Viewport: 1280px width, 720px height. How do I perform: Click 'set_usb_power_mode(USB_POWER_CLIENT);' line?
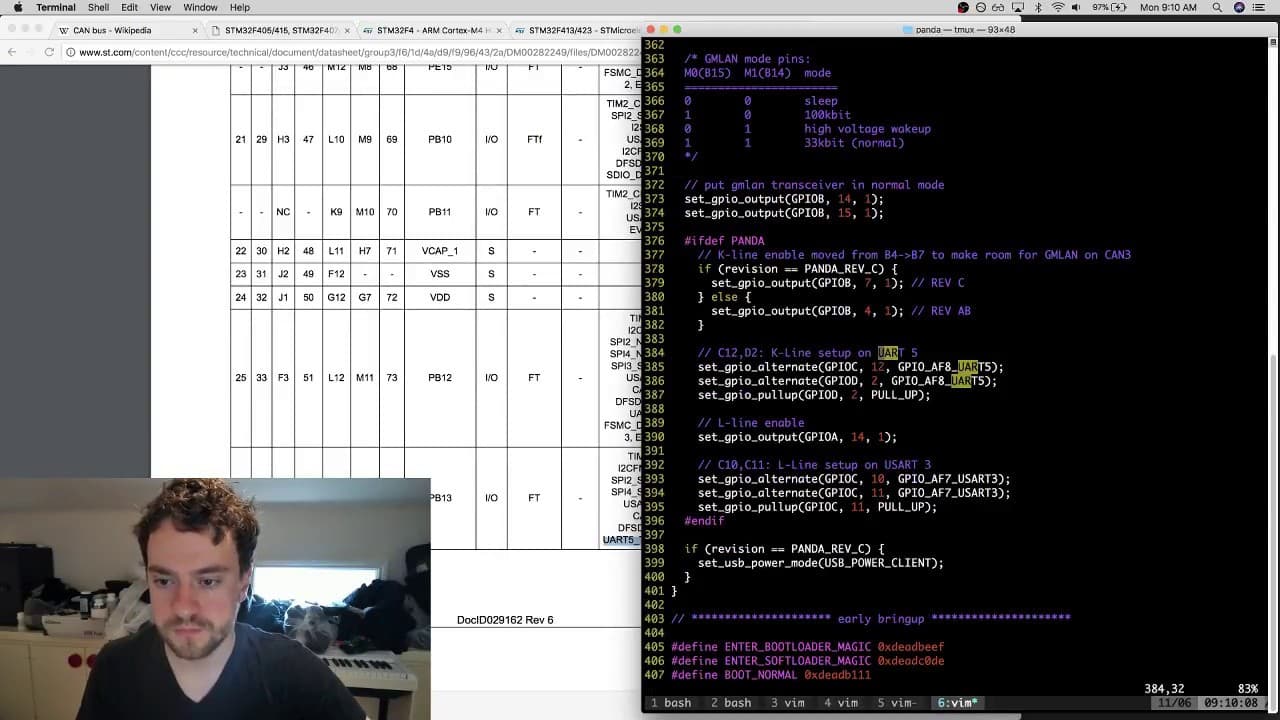point(820,563)
